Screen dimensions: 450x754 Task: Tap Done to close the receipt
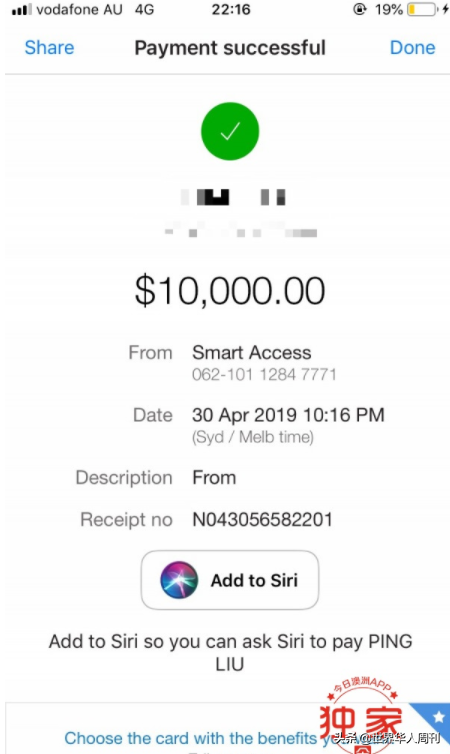tap(412, 48)
